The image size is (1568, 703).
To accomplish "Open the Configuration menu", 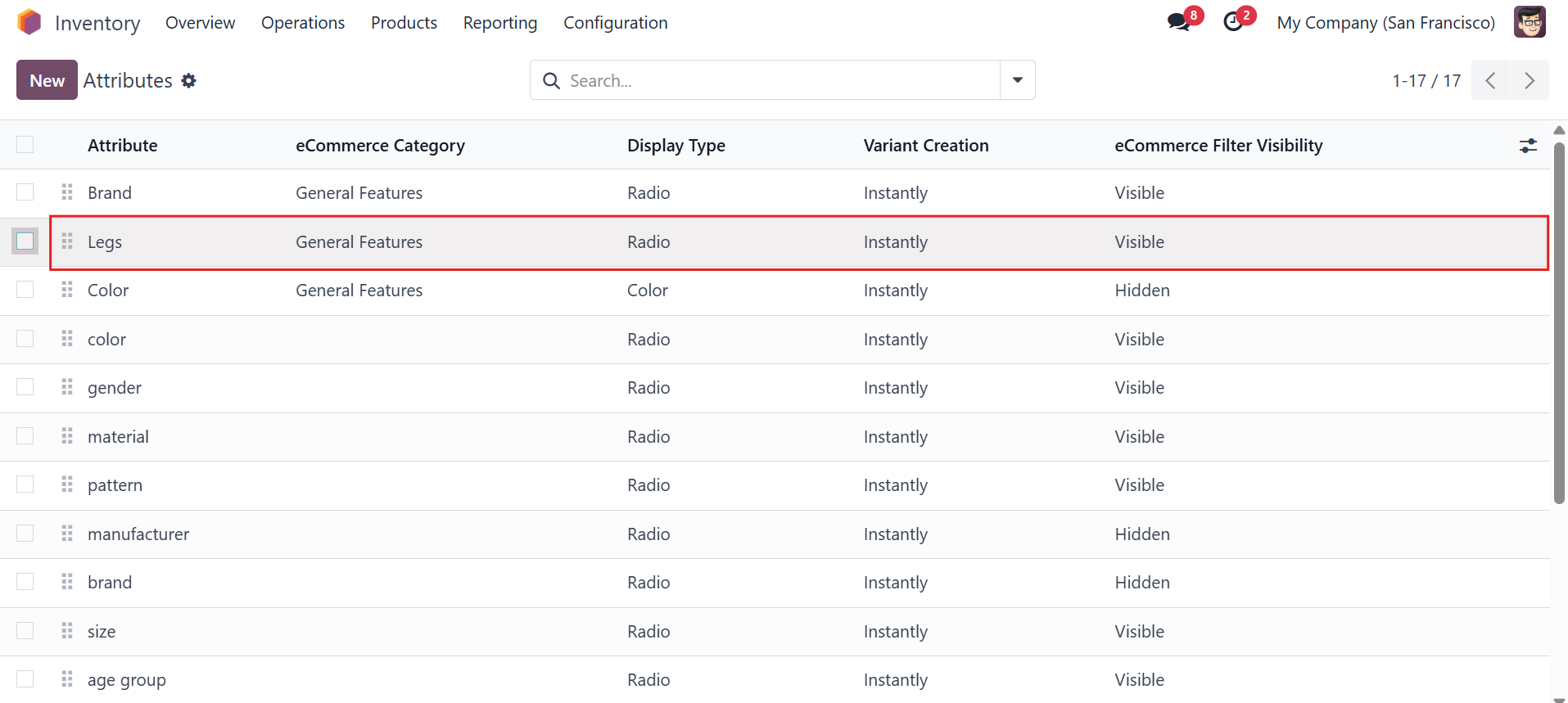I will [x=616, y=23].
